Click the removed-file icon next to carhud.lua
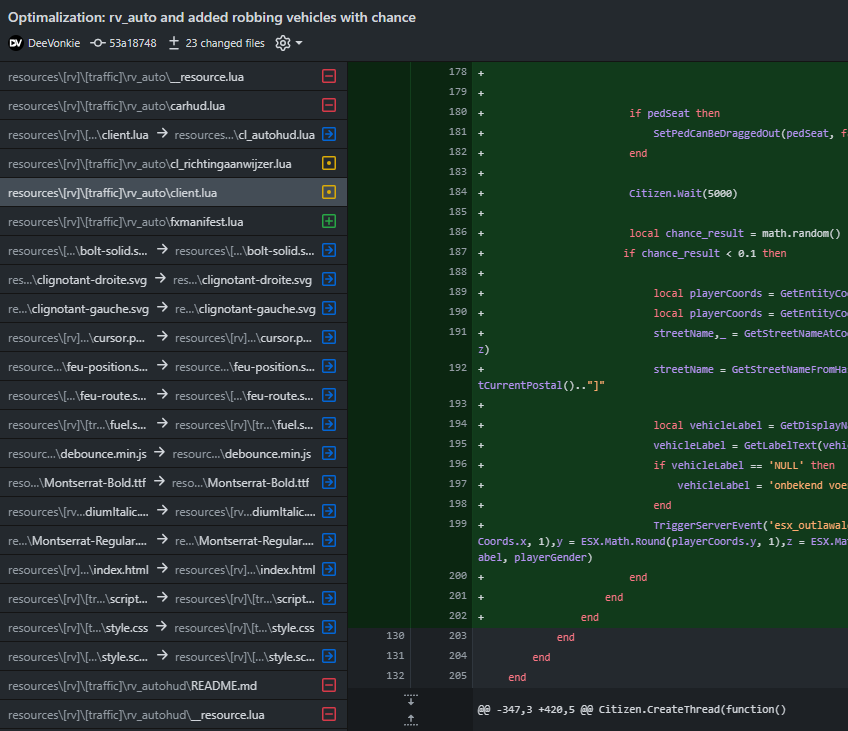This screenshot has height=731, width=848. (328, 105)
